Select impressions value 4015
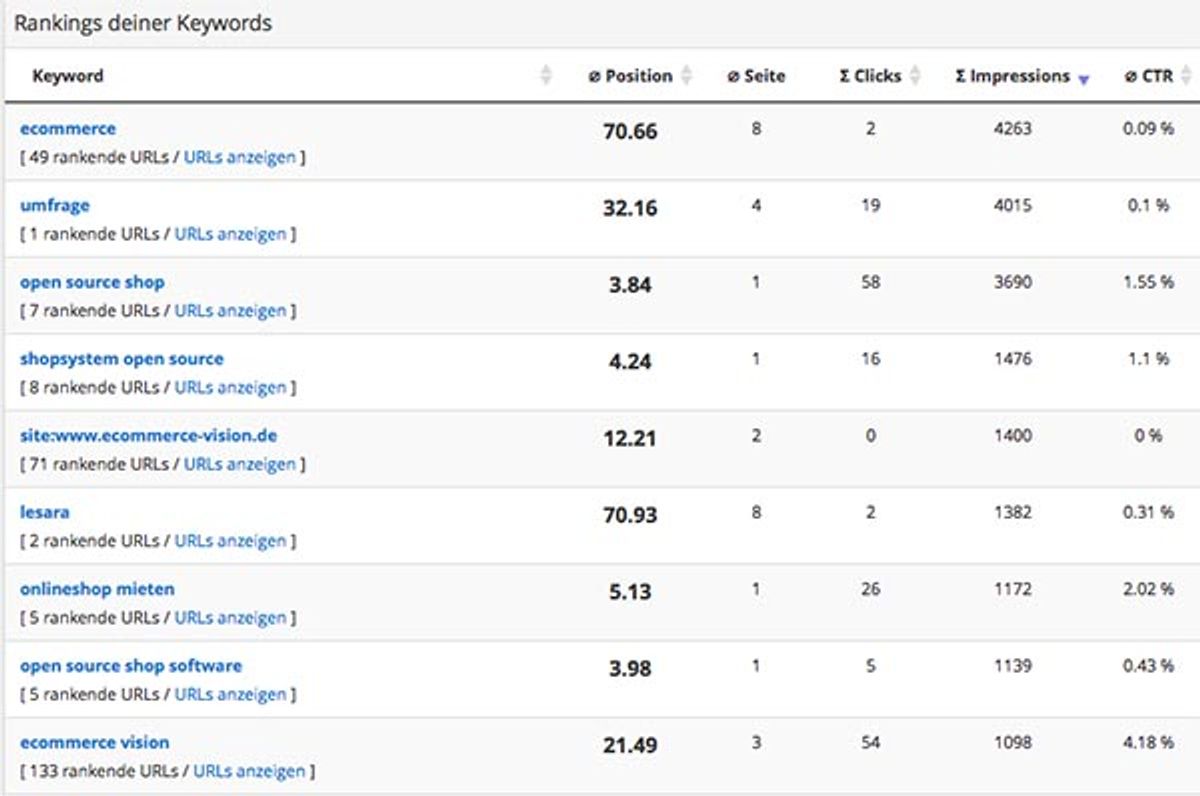Screen dimensions: 1200x796 point(1013,206)
